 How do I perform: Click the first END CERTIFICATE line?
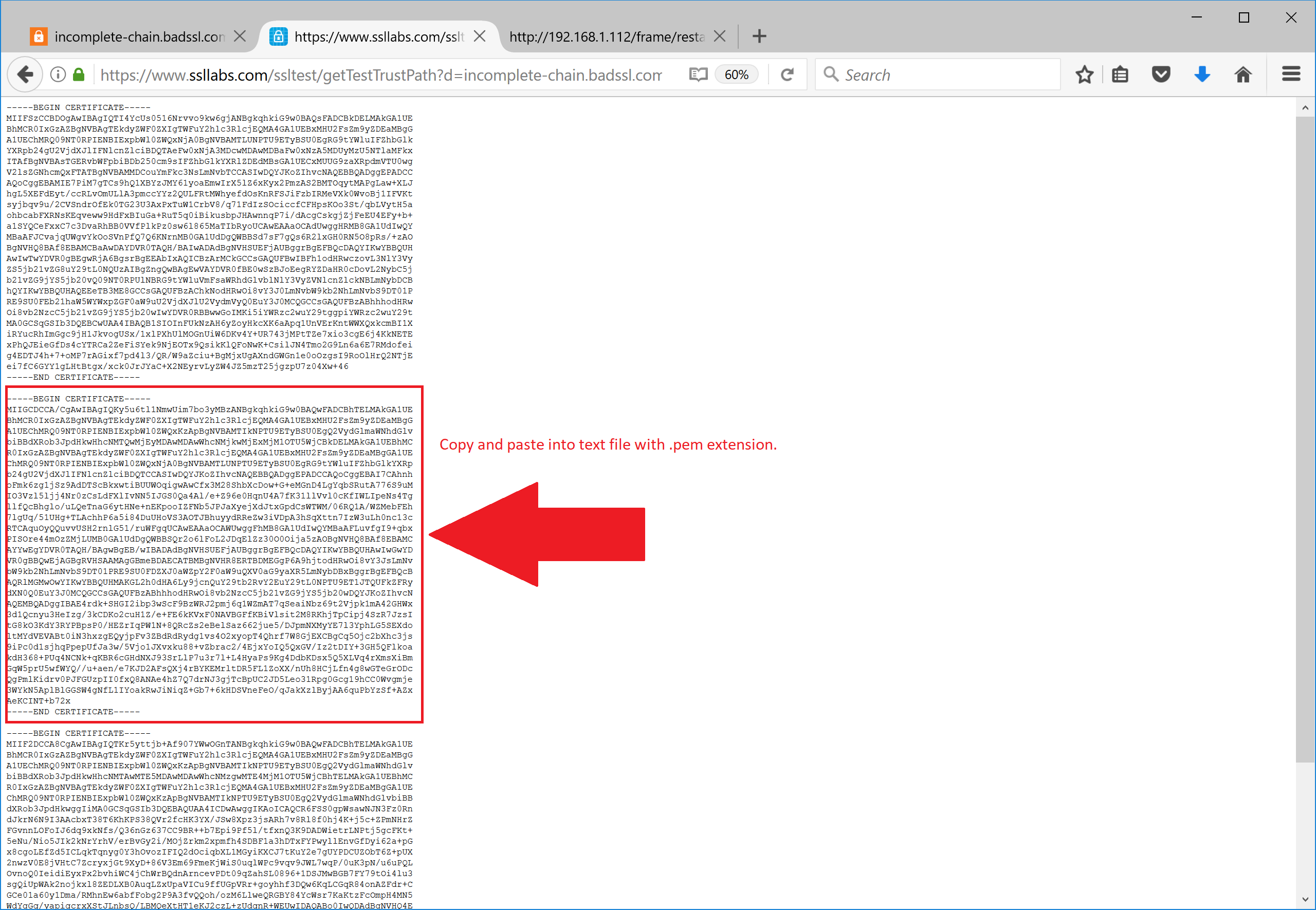point(73,377)
